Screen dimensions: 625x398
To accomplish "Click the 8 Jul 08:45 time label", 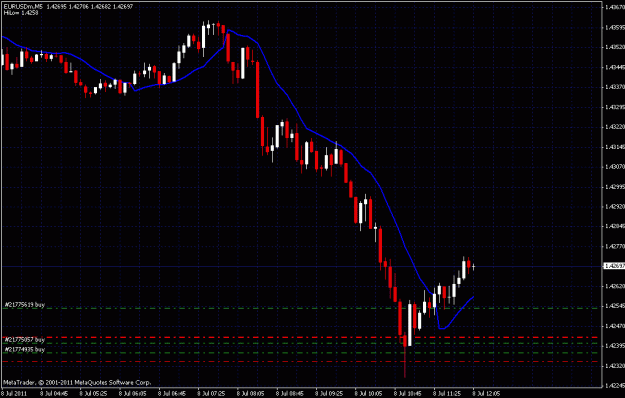I will point(290,394).
